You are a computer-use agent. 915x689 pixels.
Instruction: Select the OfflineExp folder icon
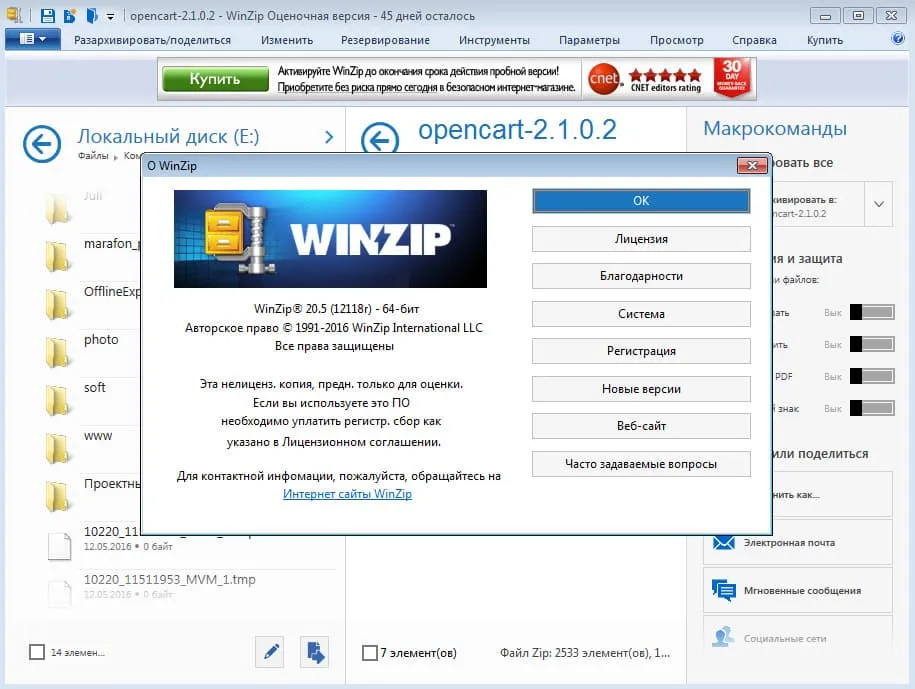(58, 305)
